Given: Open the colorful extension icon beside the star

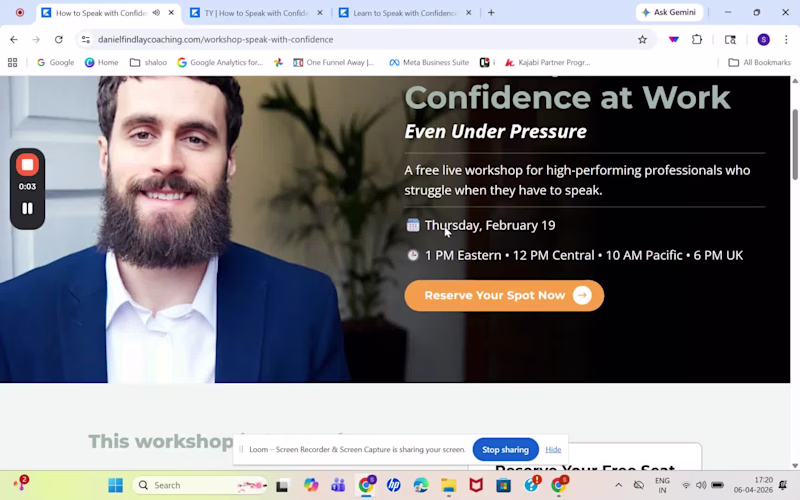Looking at the screenshot, I should [x=673, y=39].
